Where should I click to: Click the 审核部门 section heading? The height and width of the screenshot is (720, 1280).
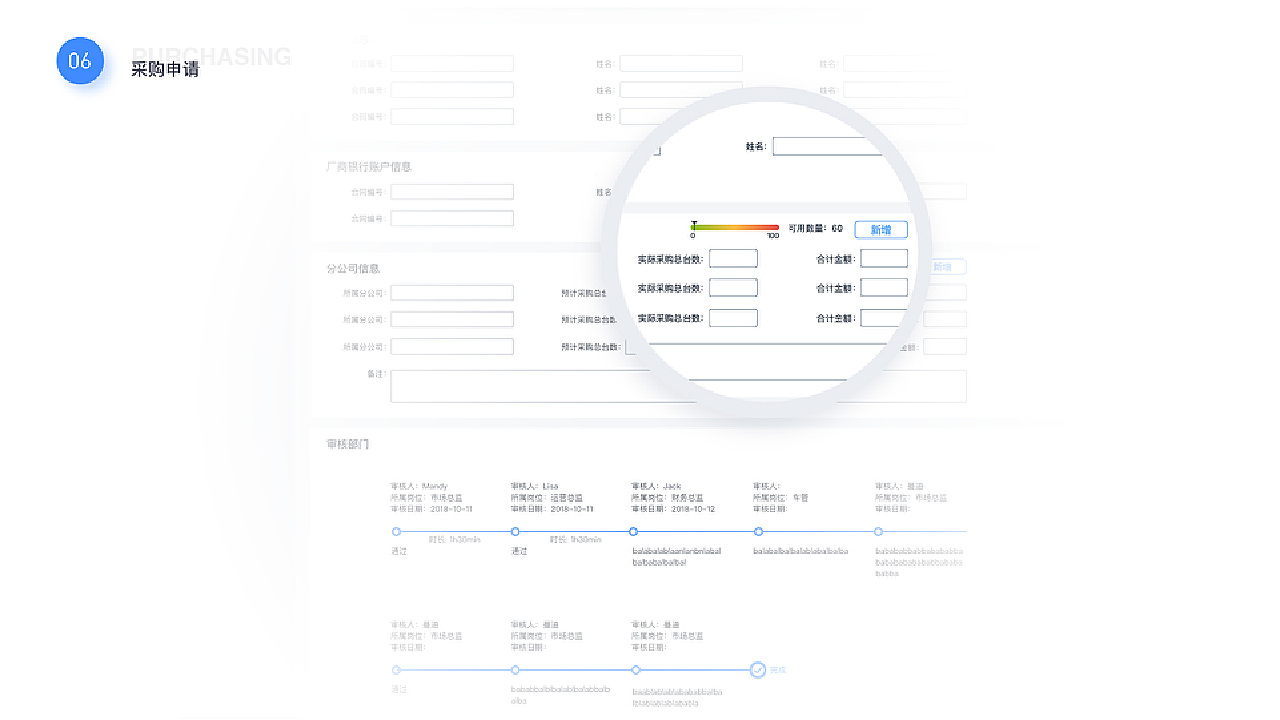pyautogui.click(x=348, y=444)
